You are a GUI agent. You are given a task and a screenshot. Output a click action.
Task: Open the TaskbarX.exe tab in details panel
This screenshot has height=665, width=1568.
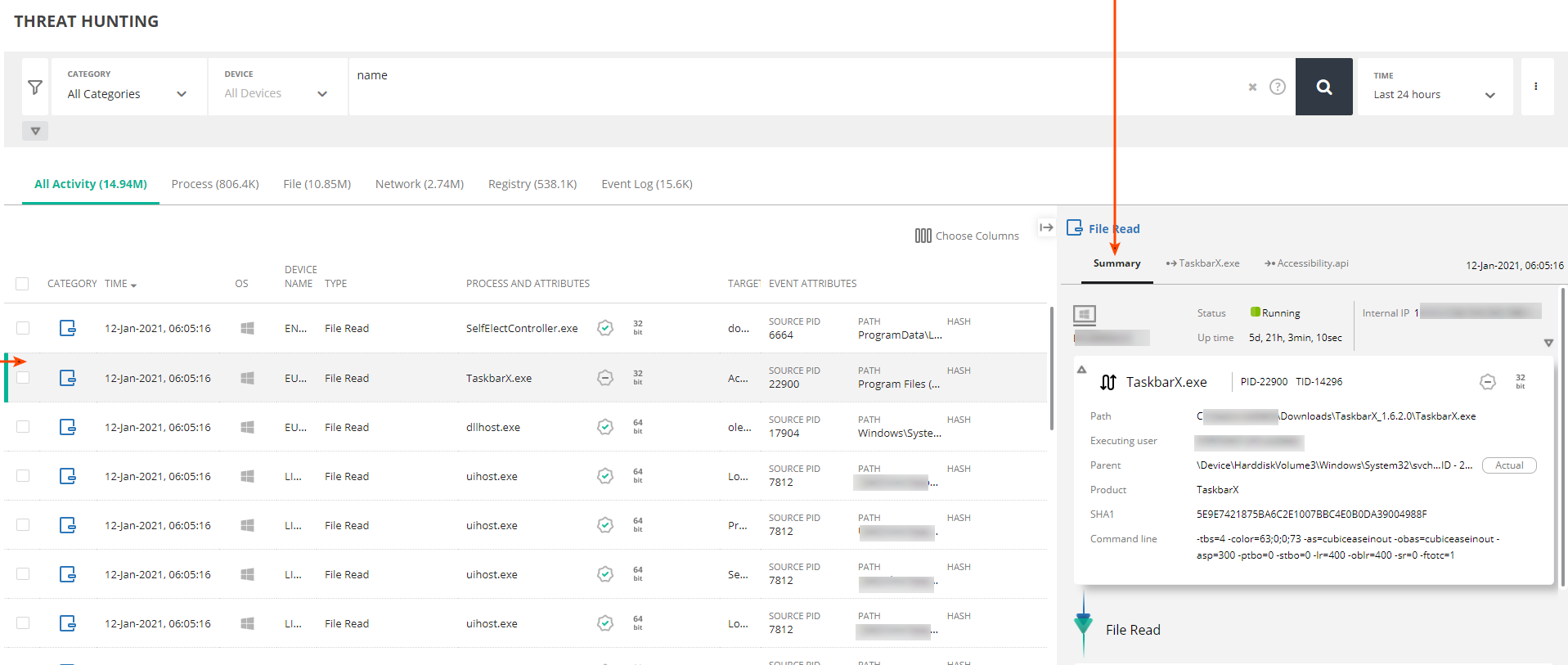click(1202, 263)
